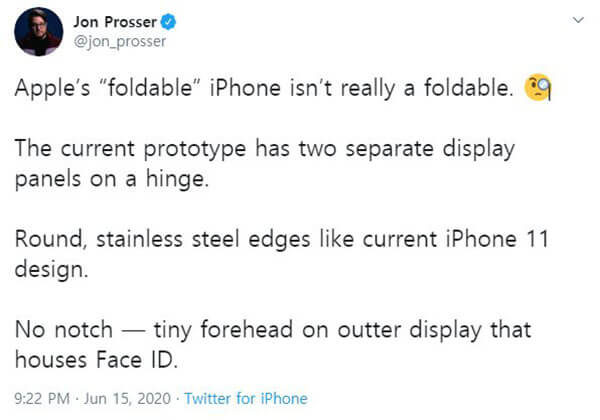This screenshot has height=420, width=600.
Task: Click the blue verified badge icon
Action: point(168,22)
